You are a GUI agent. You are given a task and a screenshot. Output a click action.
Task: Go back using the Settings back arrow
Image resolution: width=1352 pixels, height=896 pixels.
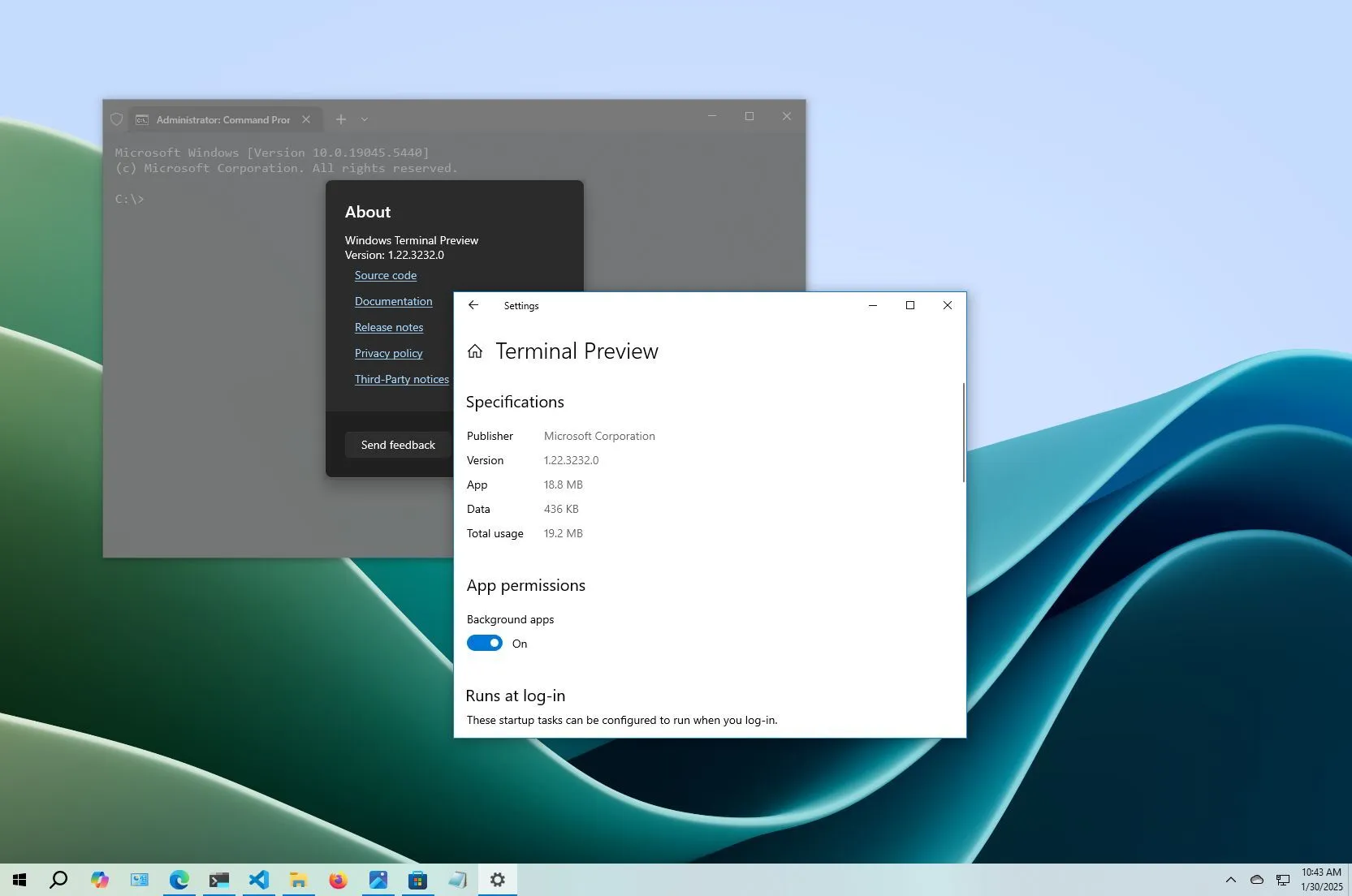coord(473,305)
